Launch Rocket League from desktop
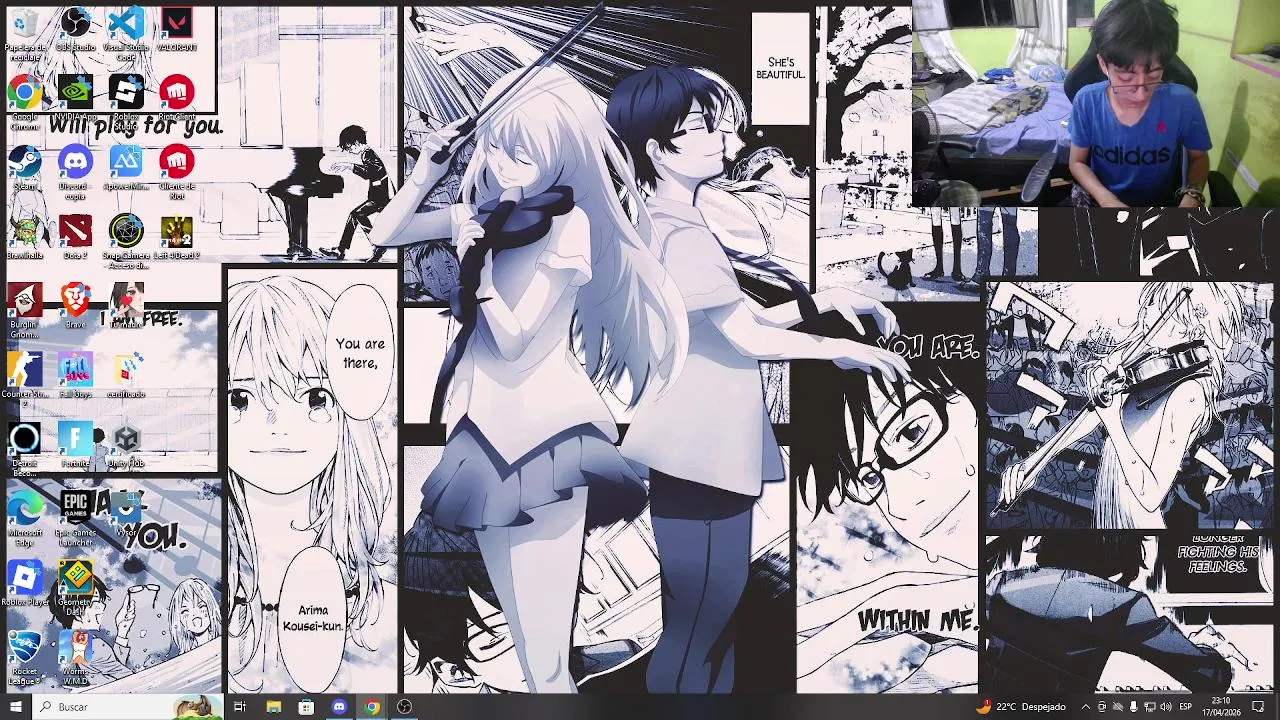Screen dimensions: 1280x720 [25, 658]
